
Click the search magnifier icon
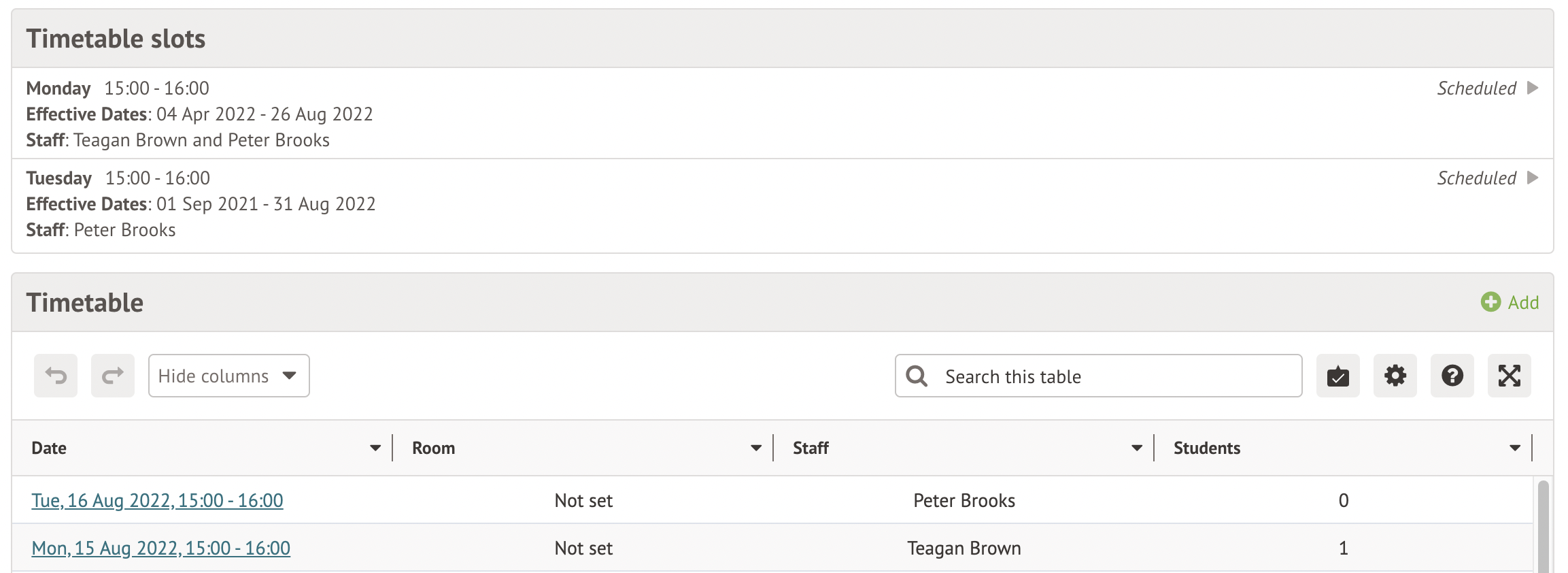917,376
